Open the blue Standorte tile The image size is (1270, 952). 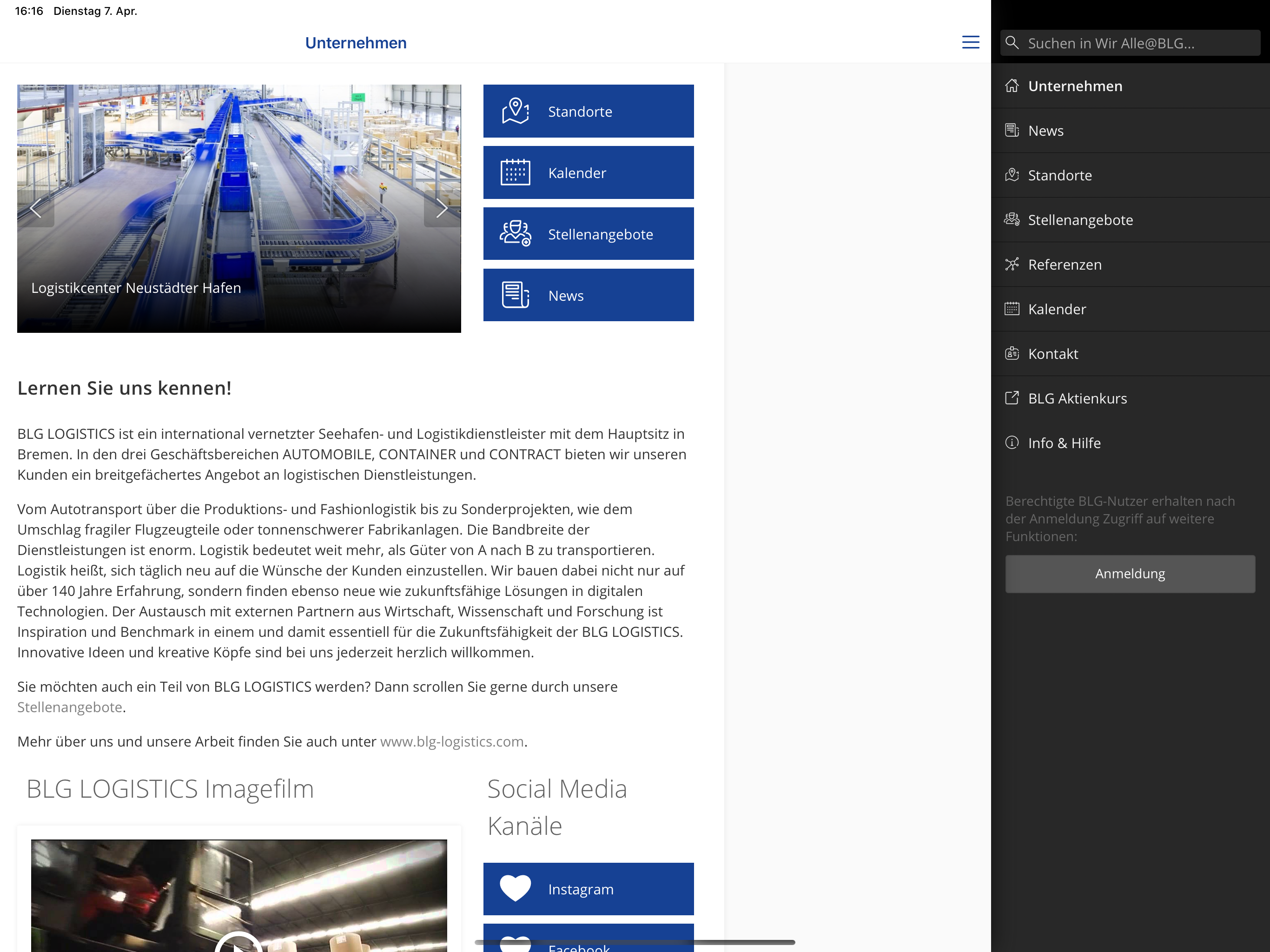point(589,111)
